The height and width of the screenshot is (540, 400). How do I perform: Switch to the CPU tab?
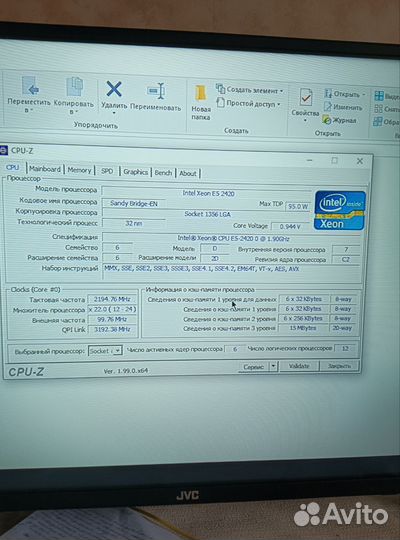(12, 167)
